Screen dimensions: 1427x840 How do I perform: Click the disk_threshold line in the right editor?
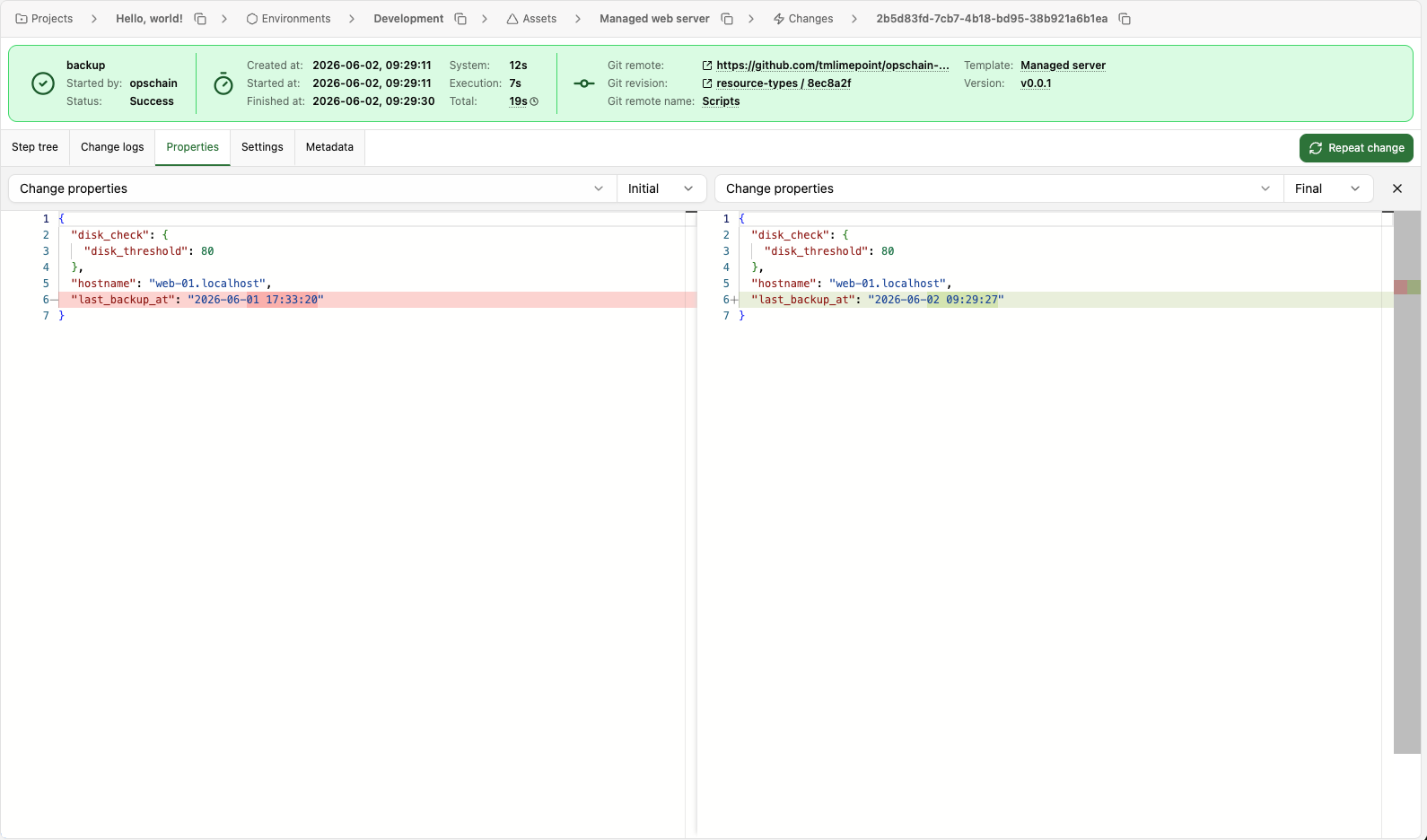pos(828,251)
